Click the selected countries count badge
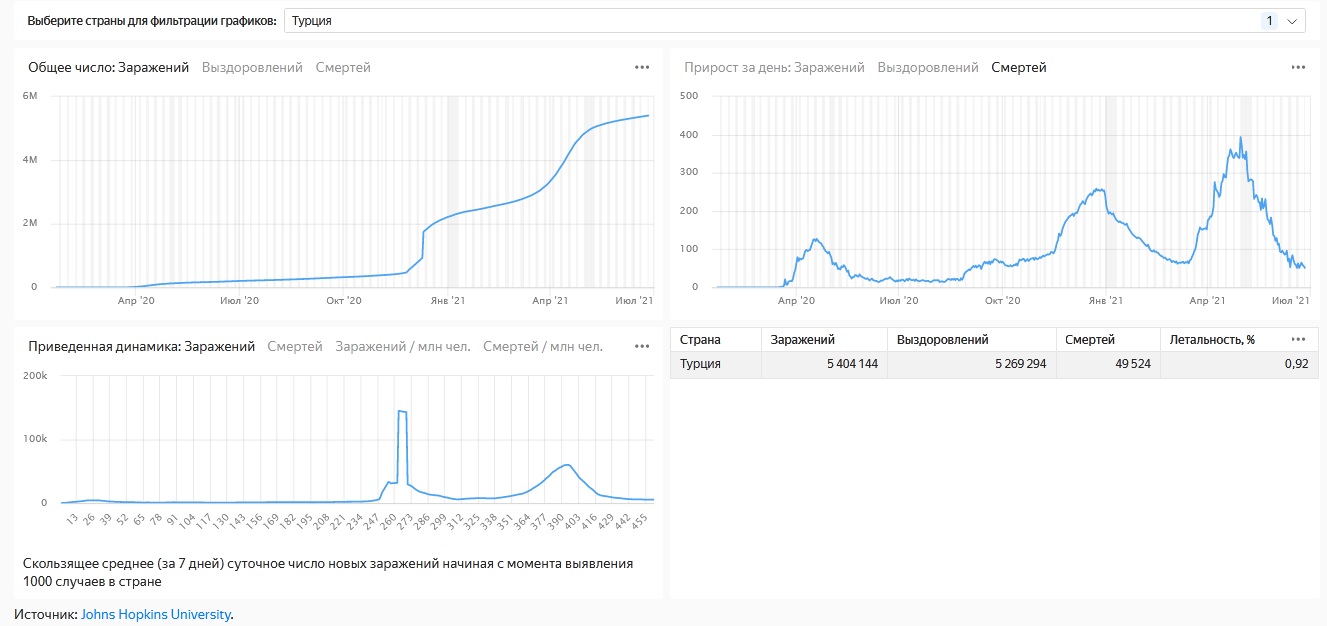Viewport: 1327px width, 626px height. pos(1270,21)
